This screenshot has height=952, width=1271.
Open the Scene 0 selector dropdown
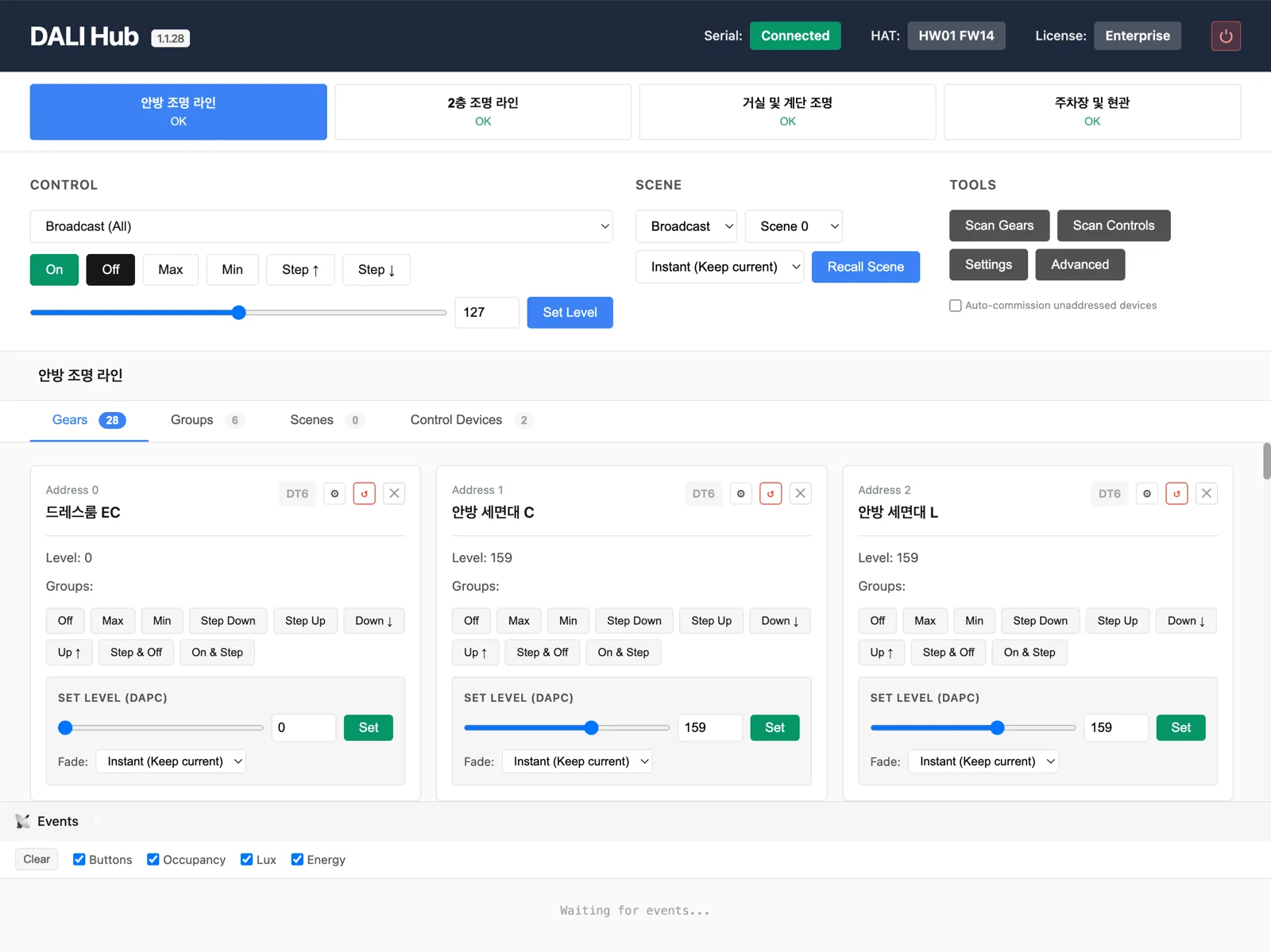pos(794,226)
